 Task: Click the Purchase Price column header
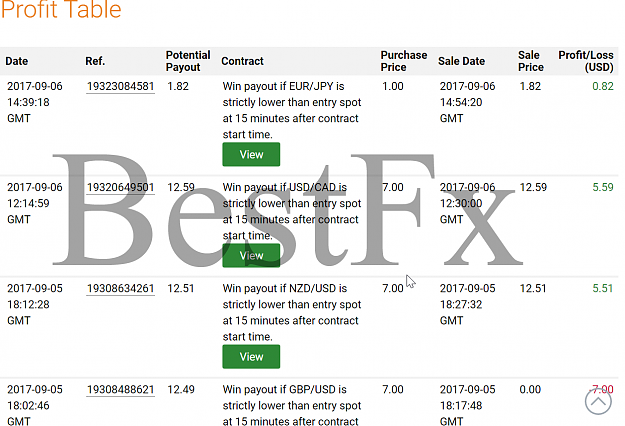403,61
